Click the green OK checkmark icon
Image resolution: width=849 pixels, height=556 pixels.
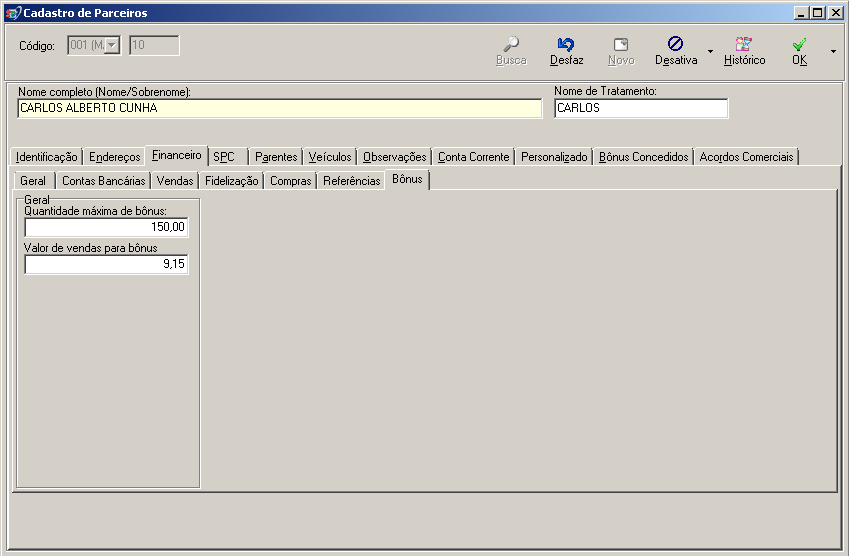coord(799,44)
